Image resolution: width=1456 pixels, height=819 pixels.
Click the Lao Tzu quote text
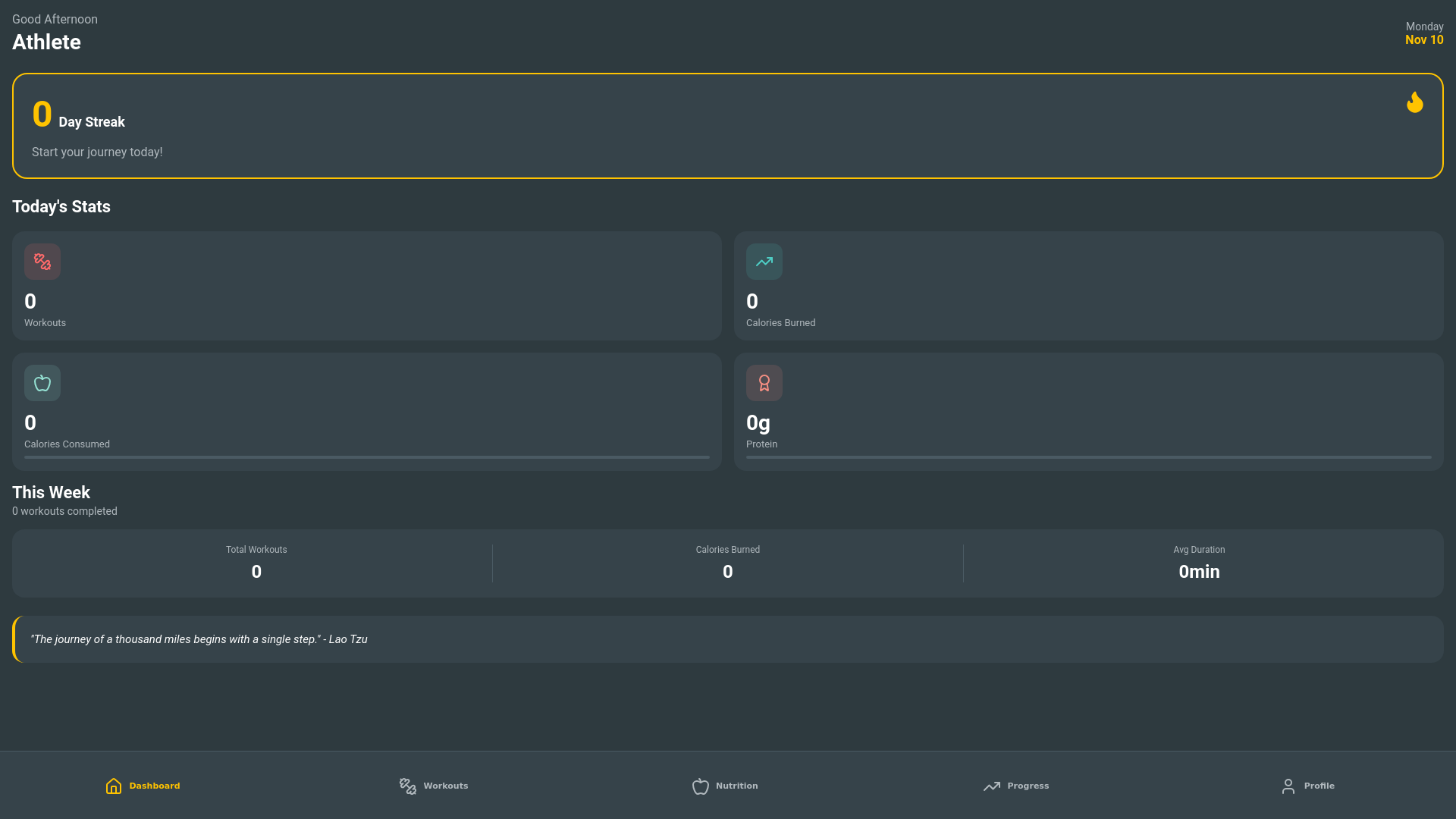coord(199,639)
